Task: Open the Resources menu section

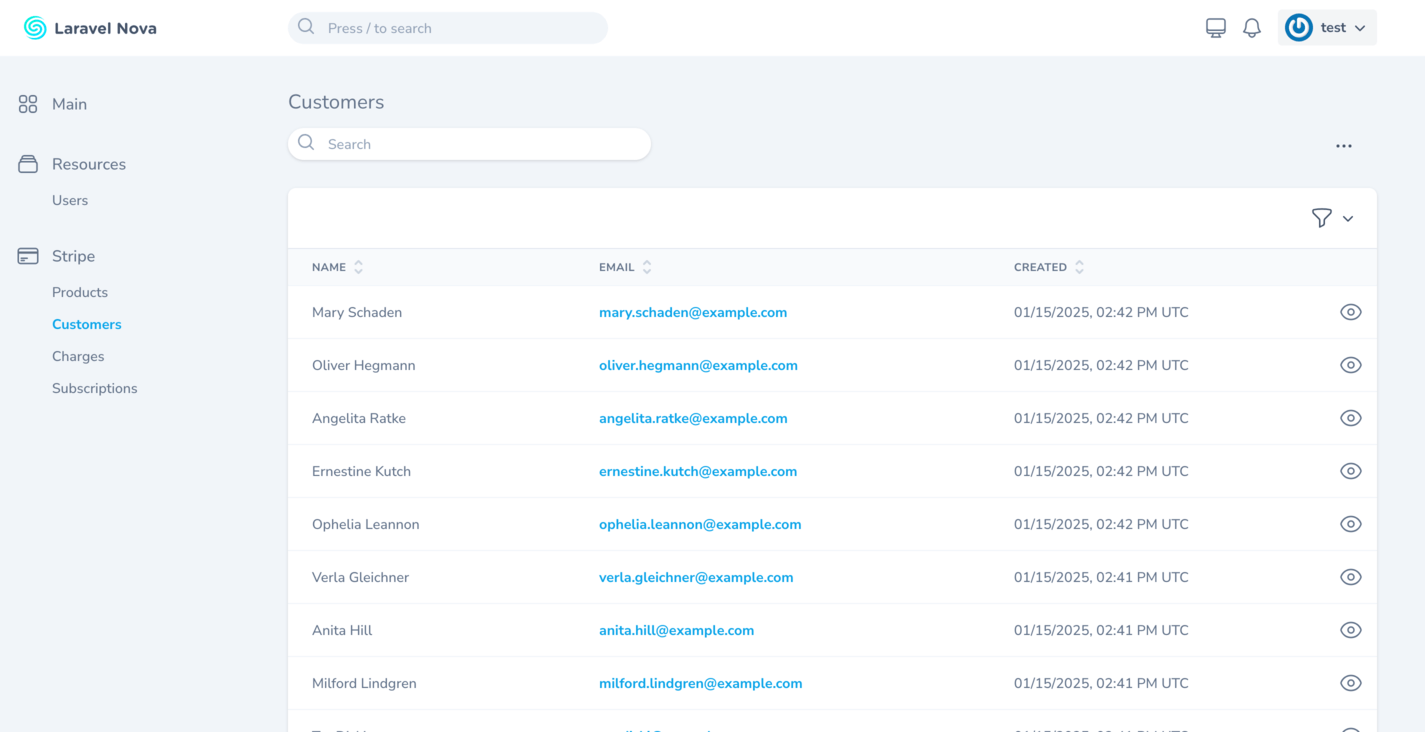Action: (x=89, y=164)
